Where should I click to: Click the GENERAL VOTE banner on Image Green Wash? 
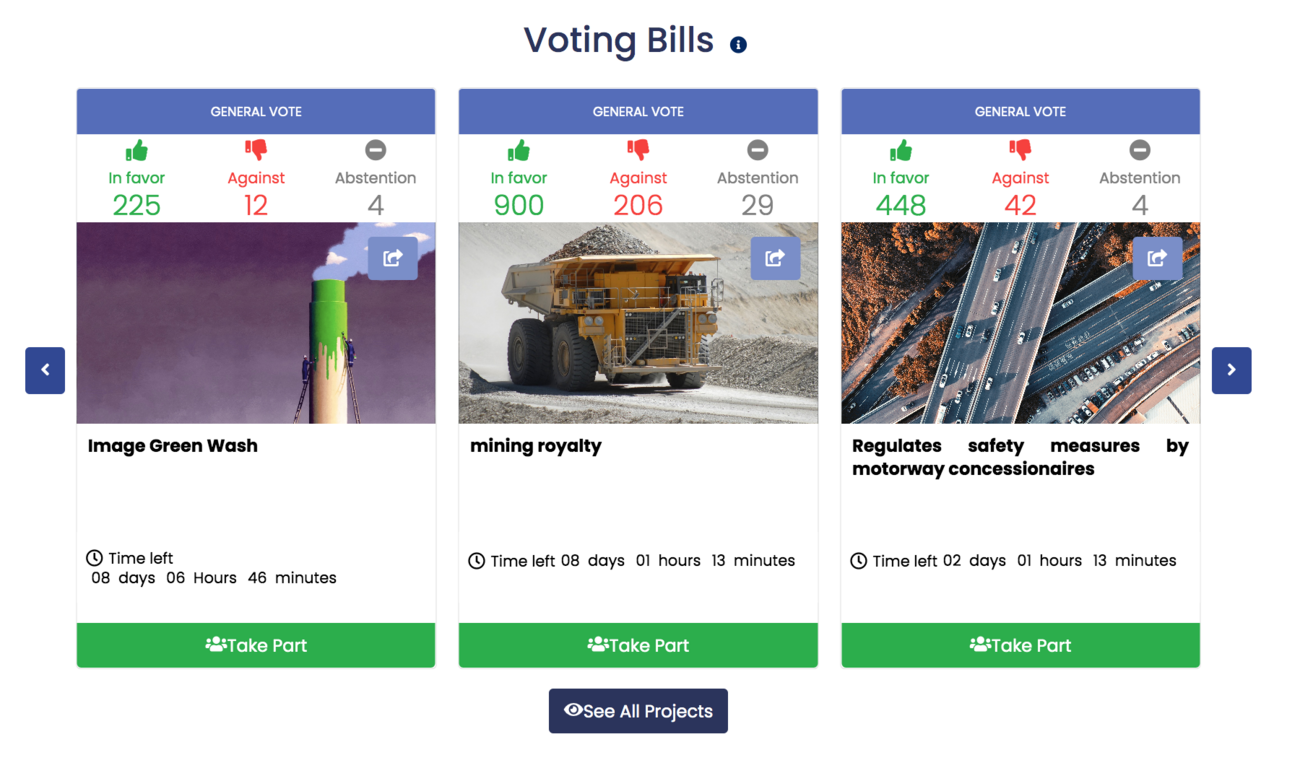tap(256, 111)
